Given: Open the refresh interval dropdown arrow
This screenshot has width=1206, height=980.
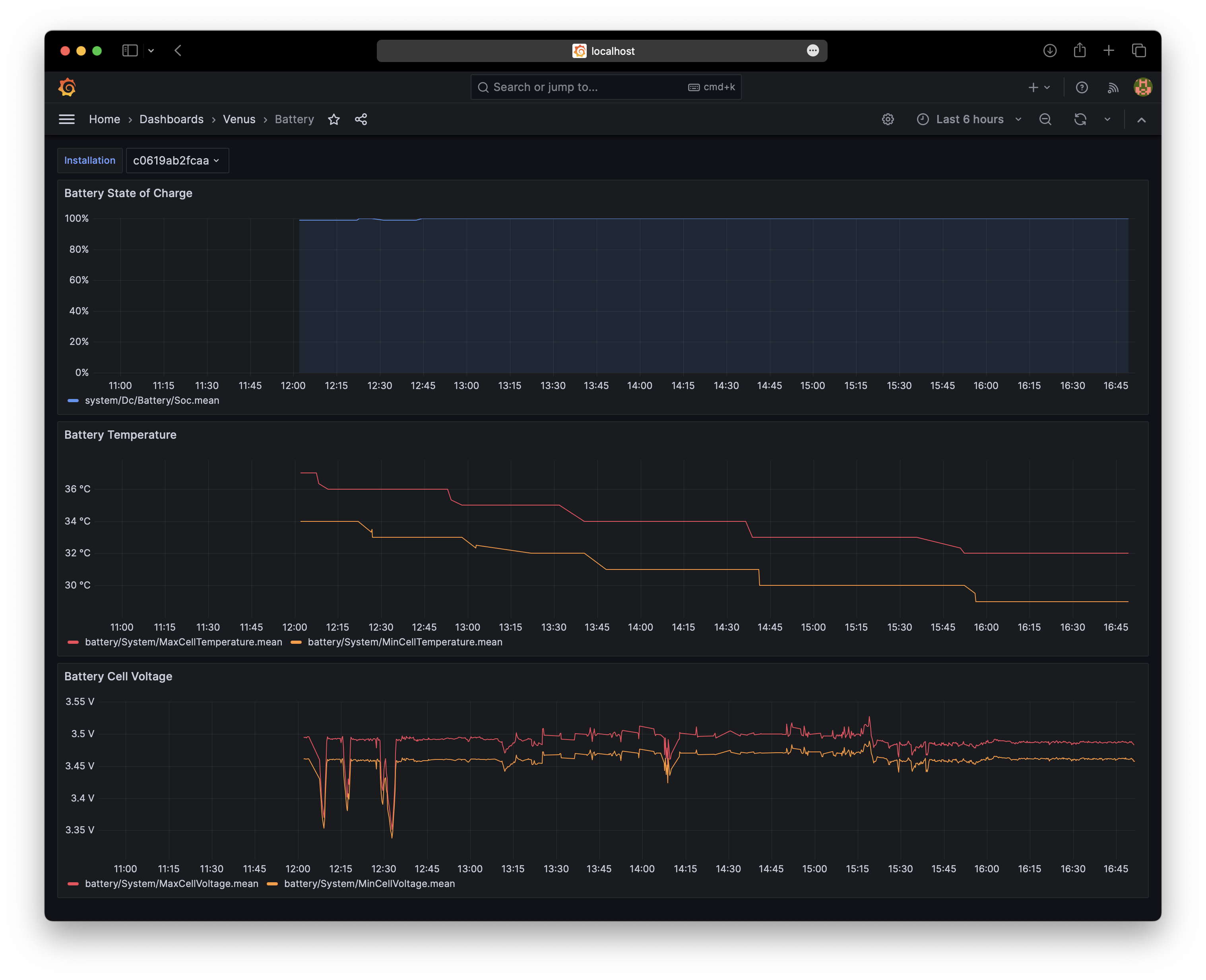Looking at the screenshot, I should [x=1107, y=119].
